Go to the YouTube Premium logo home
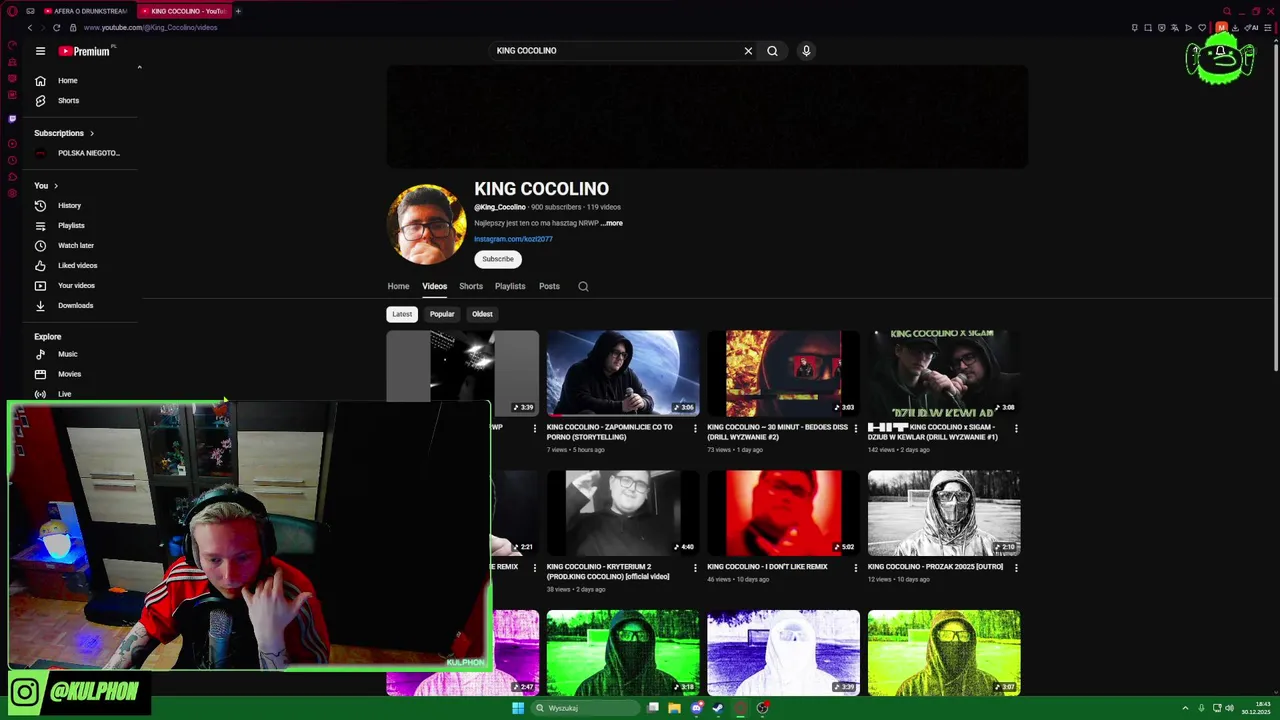Viewport: 1280px width, 720px height. click(84, 51)
